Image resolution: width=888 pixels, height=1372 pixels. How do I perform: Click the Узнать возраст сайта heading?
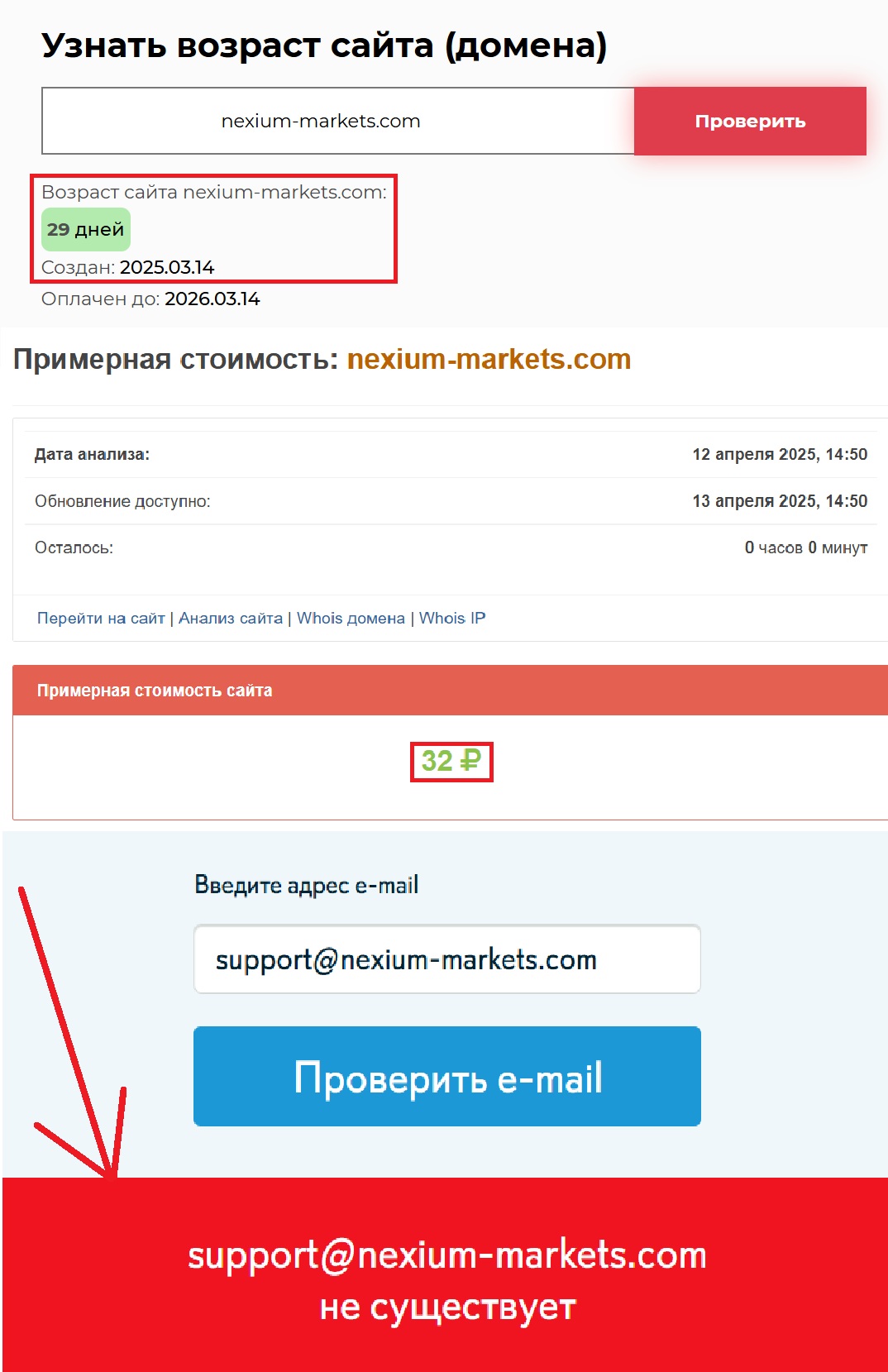[324, 45]
